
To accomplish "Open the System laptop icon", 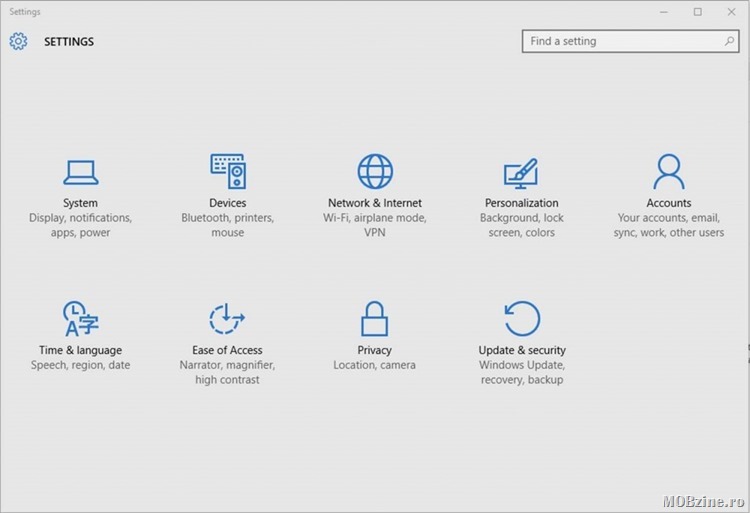I will 80,172.
